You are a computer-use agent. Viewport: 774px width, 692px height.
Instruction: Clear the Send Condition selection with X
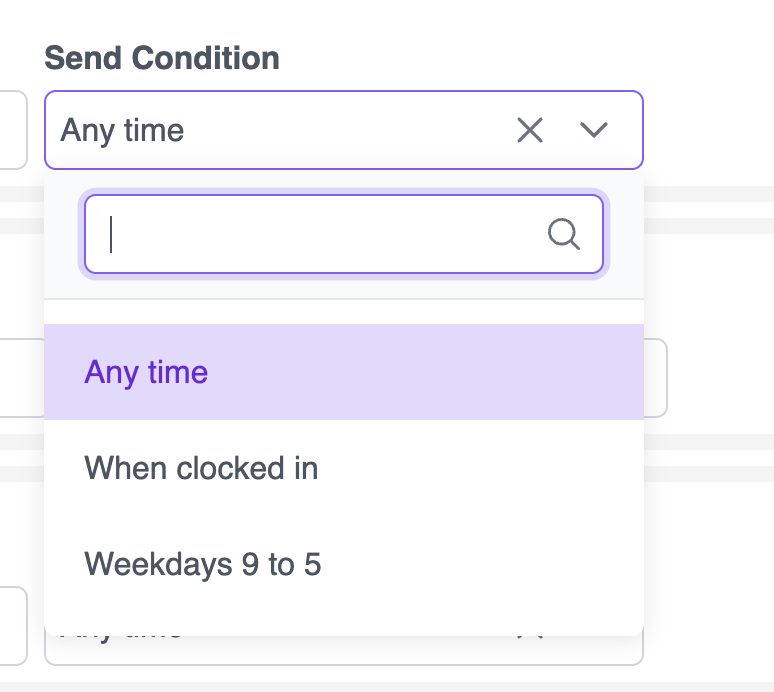pos(529,130)
